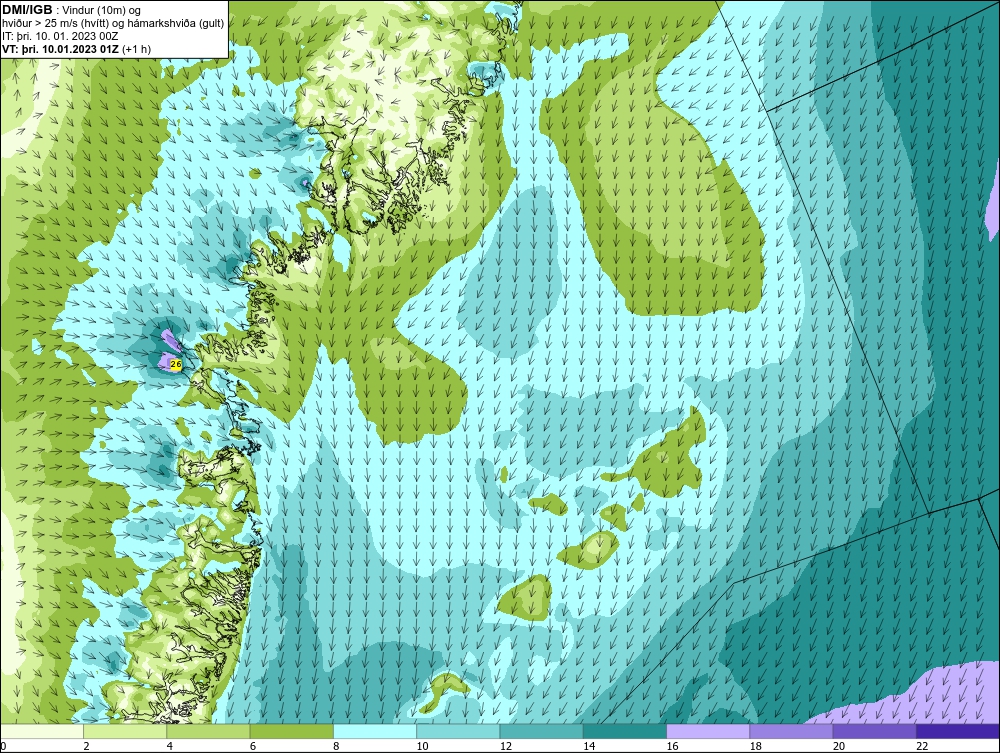Click the legend scale label "22"
This screenshot has height=753, width=1000.
tap(922, 747)
